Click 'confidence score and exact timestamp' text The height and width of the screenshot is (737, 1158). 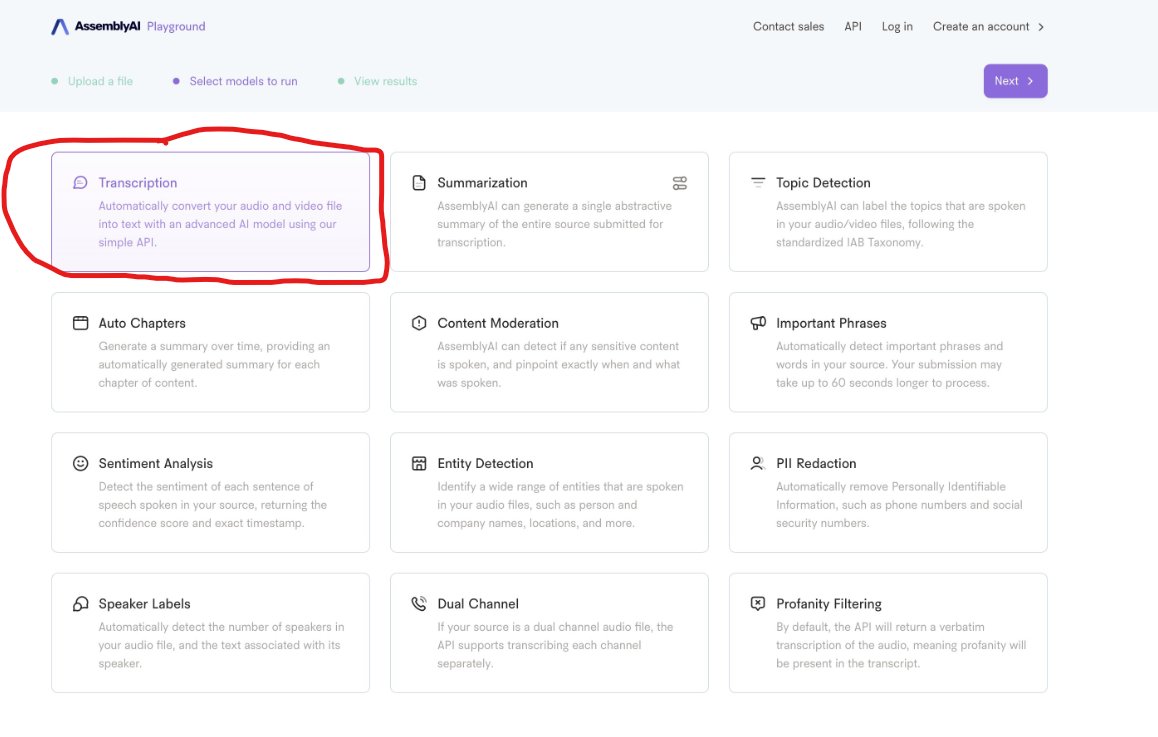pyautogui.click(x=201, y=523)
